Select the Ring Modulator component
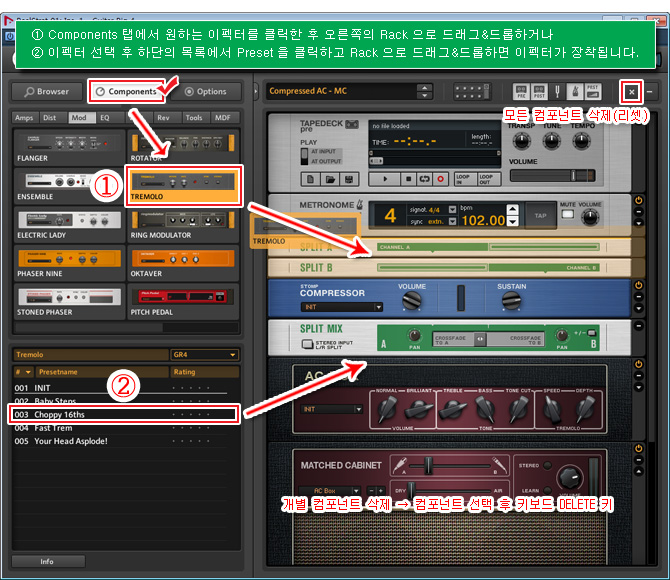This screenshot has height=580, width=670. click(183, 224)
